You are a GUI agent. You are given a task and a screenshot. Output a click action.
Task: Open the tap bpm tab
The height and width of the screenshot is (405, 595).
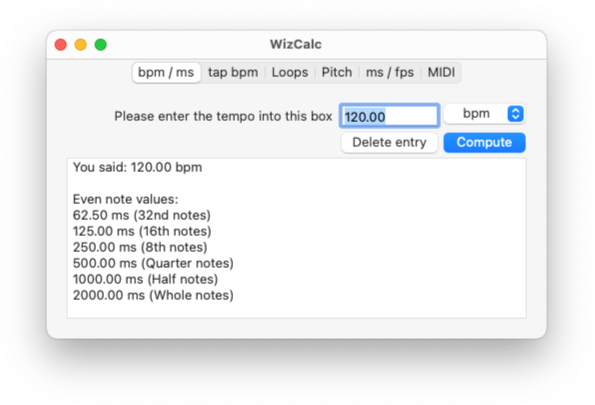(233, 72)
